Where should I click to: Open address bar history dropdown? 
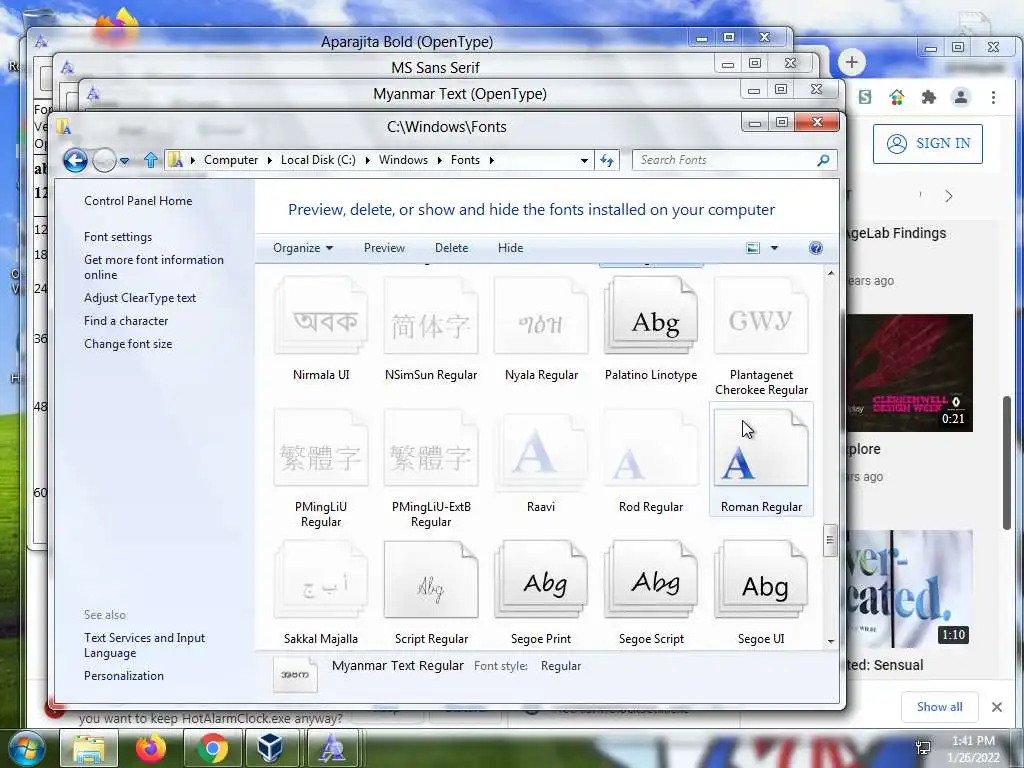[x=584, y=161]
